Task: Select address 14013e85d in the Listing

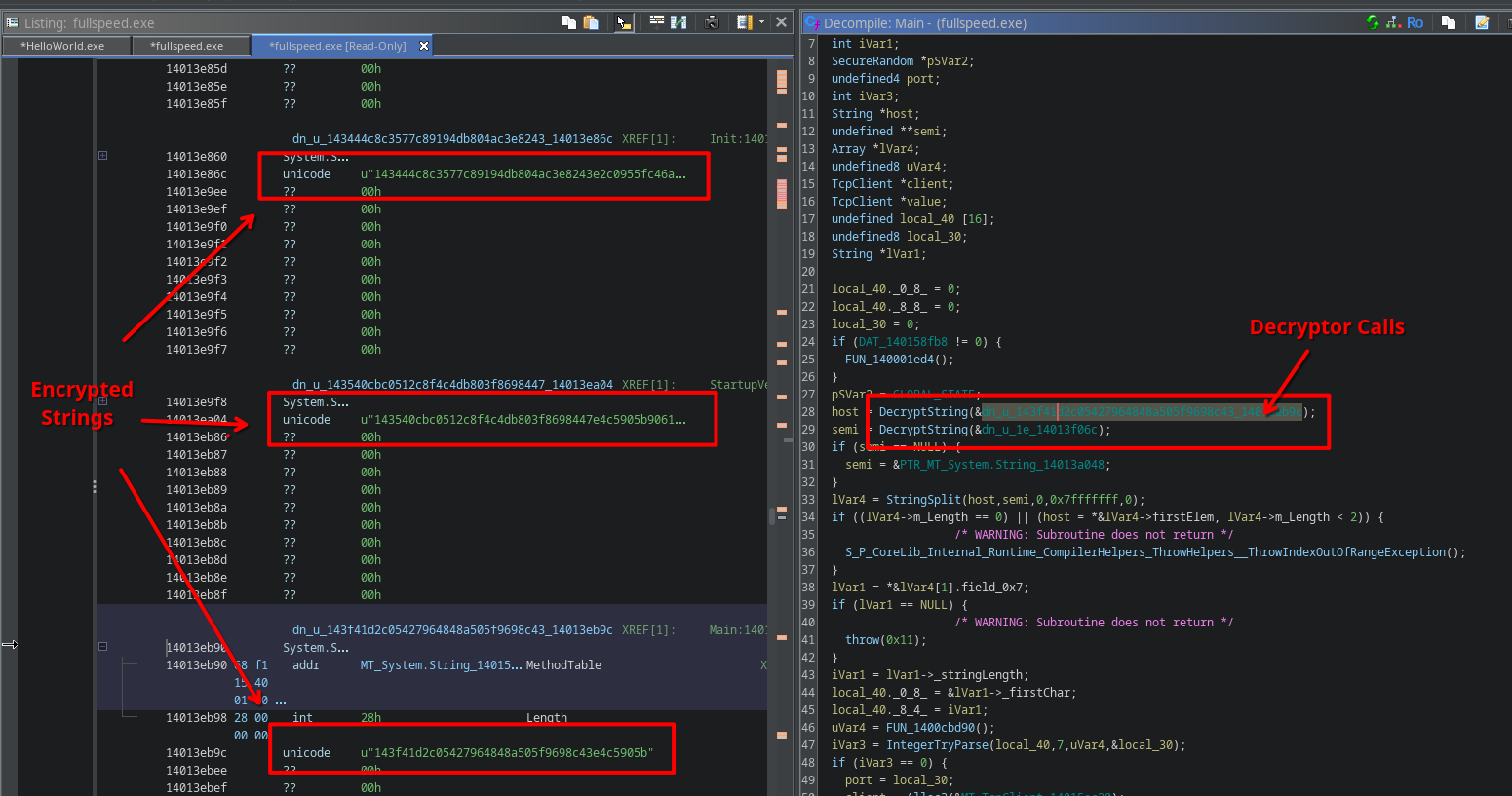Action: (196, 69)
